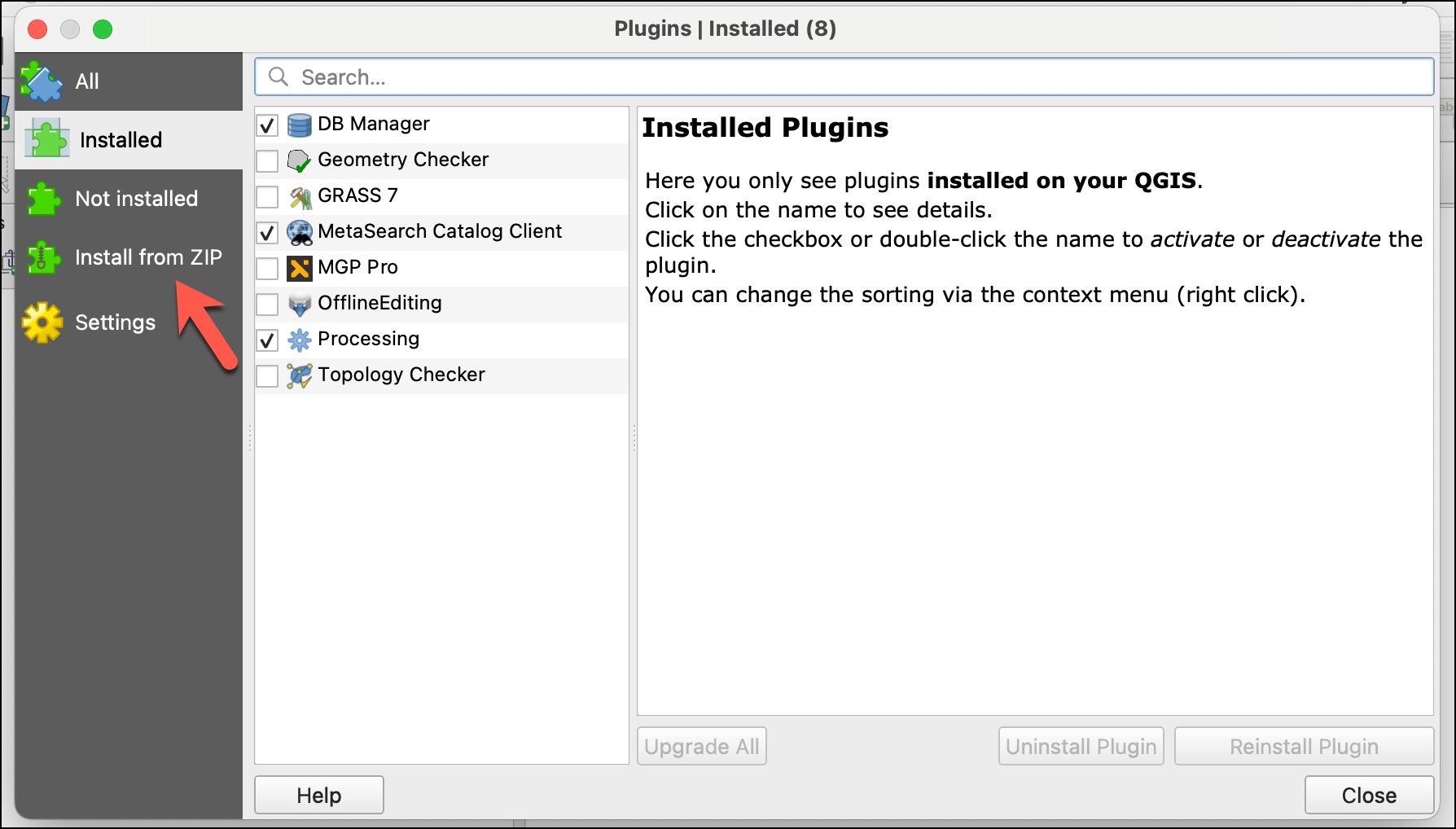Click the Upgrade All button
The image size is (1456, 829).
tap(702, 746)
